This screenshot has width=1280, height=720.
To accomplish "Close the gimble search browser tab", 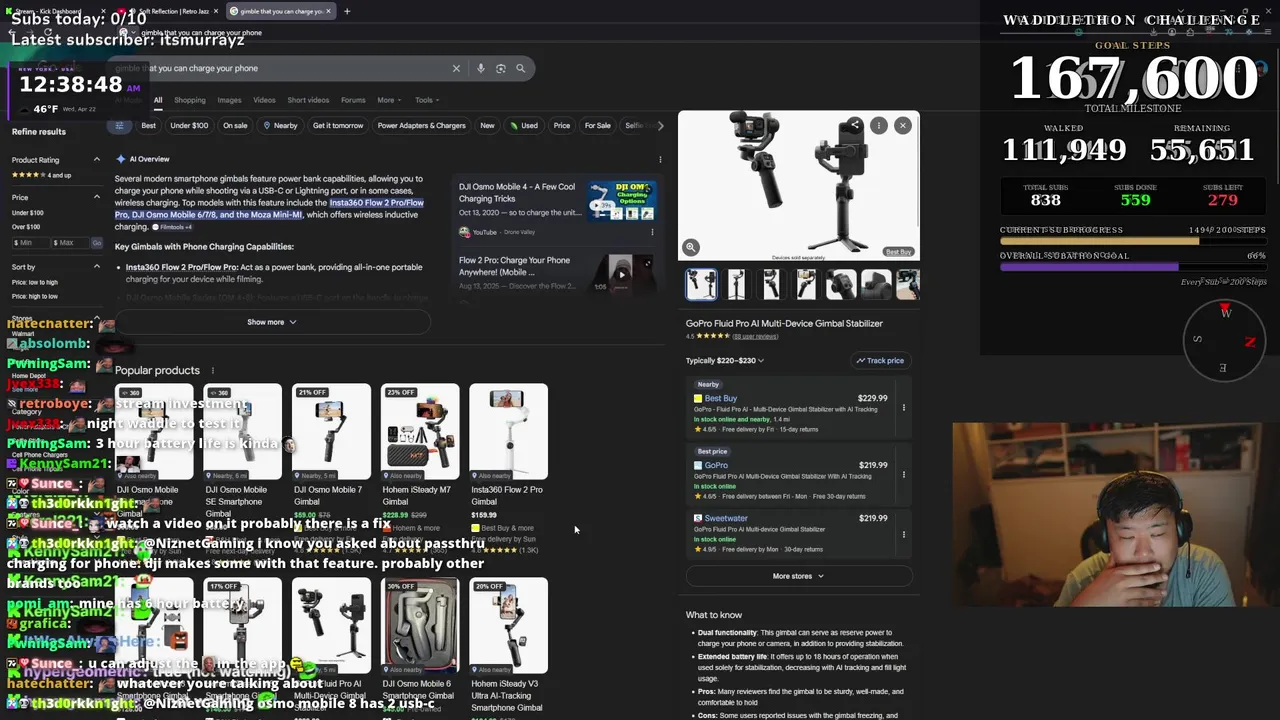I will click(x=328, y=11).
